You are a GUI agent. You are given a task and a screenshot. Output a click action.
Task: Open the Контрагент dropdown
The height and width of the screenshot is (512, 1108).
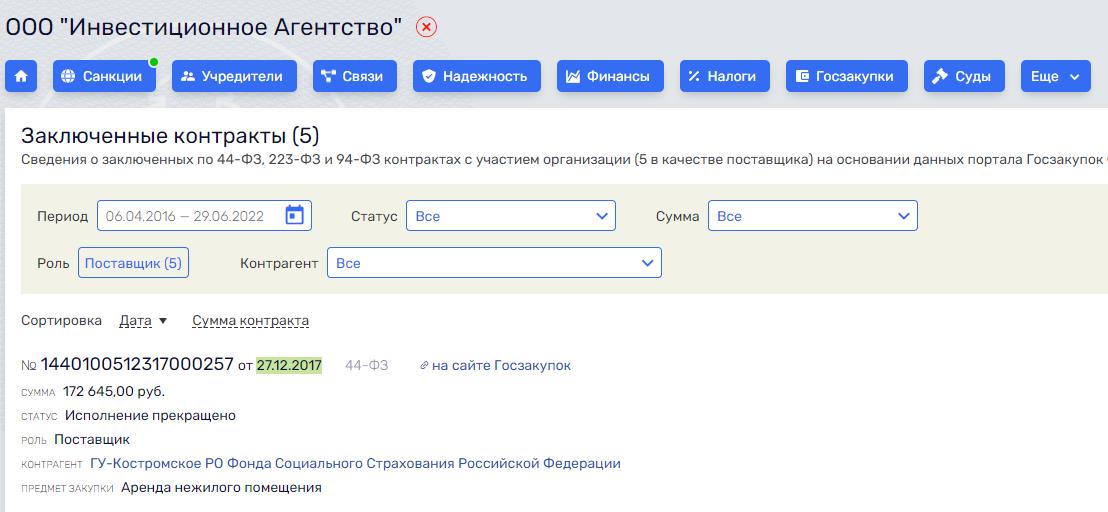(494, 263)
